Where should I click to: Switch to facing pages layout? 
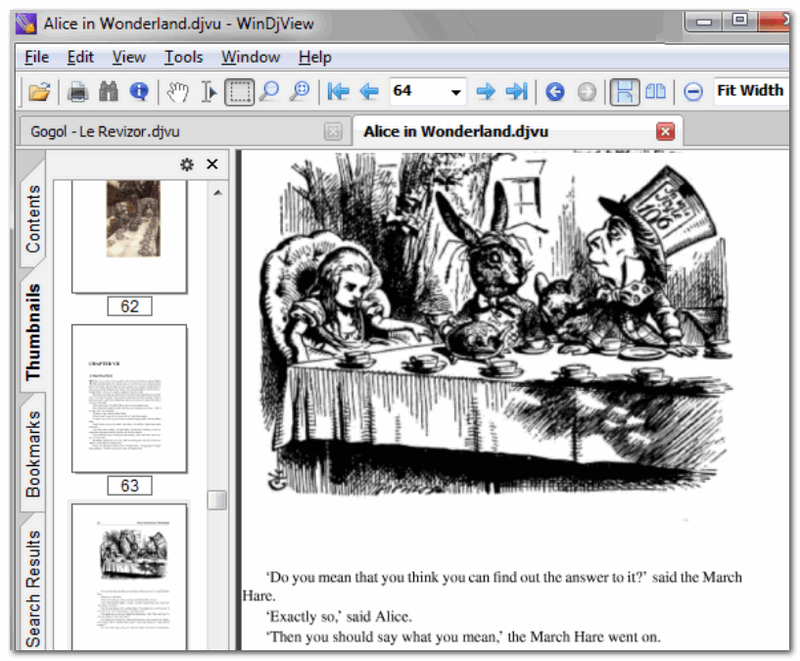pyautogui.click(x=655, y=92)
